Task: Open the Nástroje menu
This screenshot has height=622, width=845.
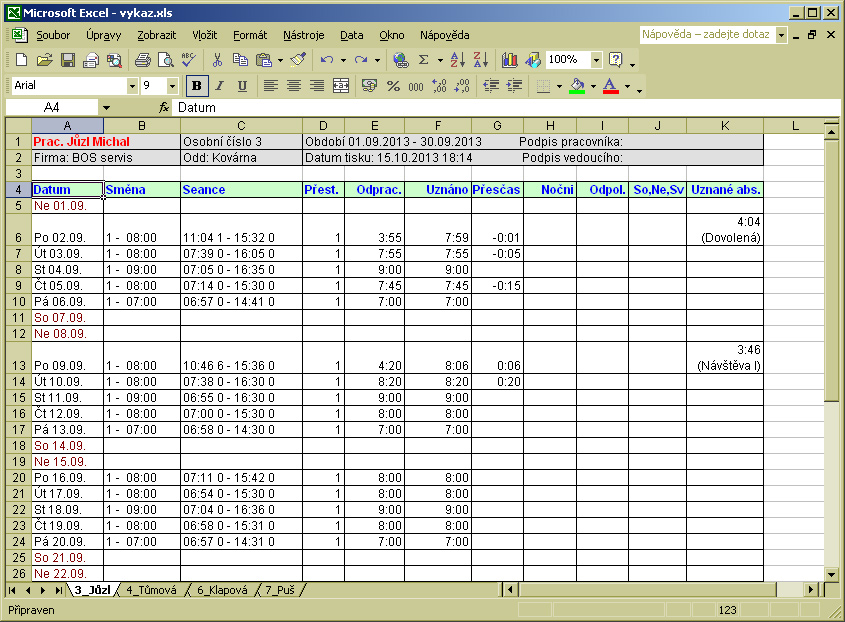Action: pyautogui.click(x=303, y=36)
